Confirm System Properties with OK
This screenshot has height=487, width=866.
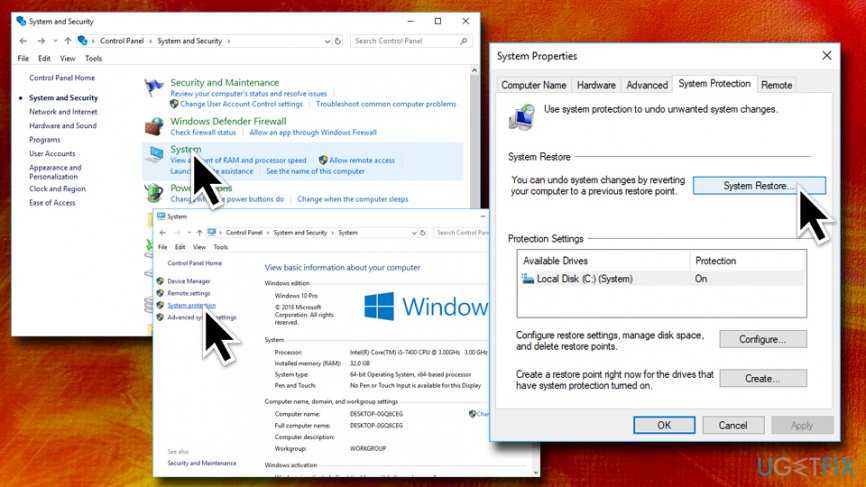(664, 425)
